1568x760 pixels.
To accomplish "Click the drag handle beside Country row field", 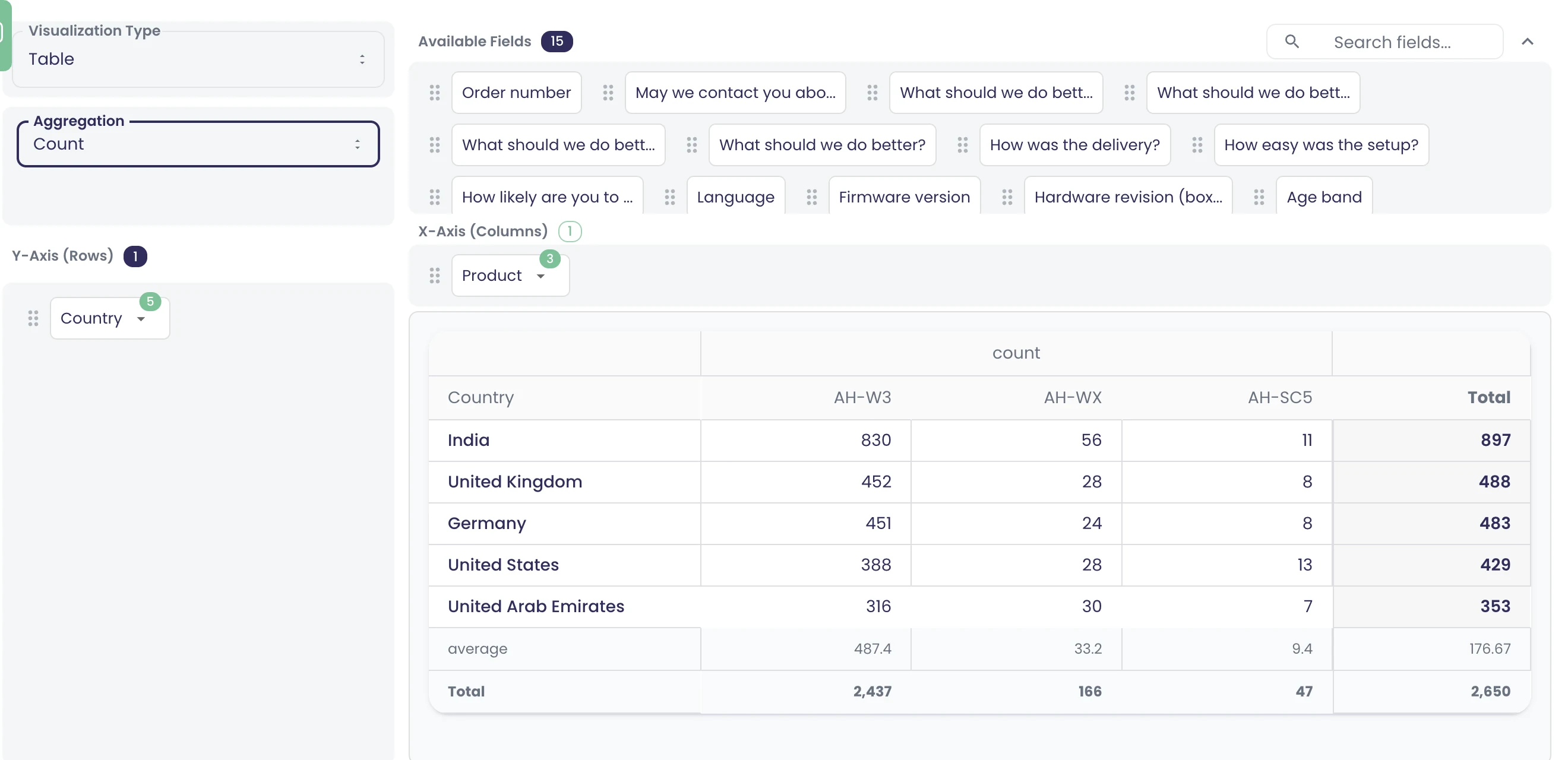I will pos(33,318).
